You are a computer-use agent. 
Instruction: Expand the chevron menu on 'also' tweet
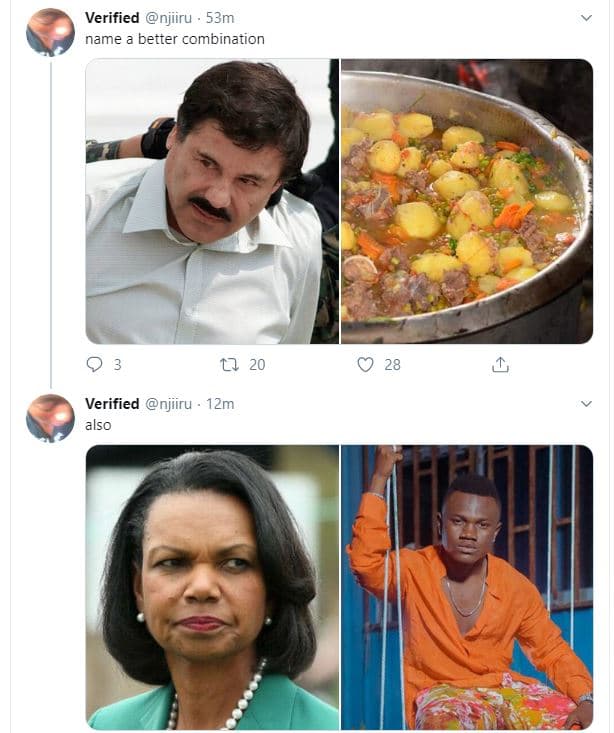[587, 404]
